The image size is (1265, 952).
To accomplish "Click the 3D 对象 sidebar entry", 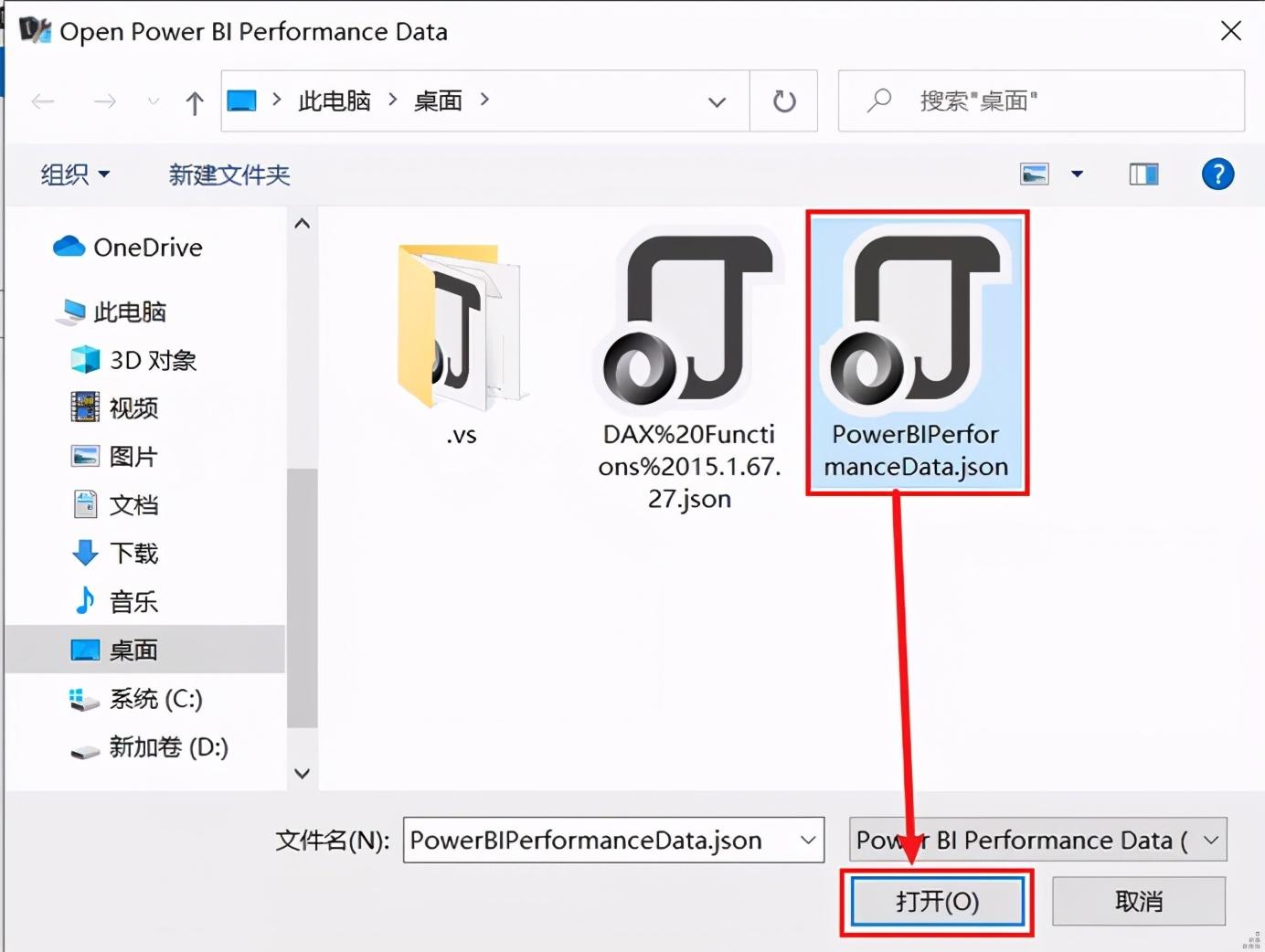I will coord(152,360).
